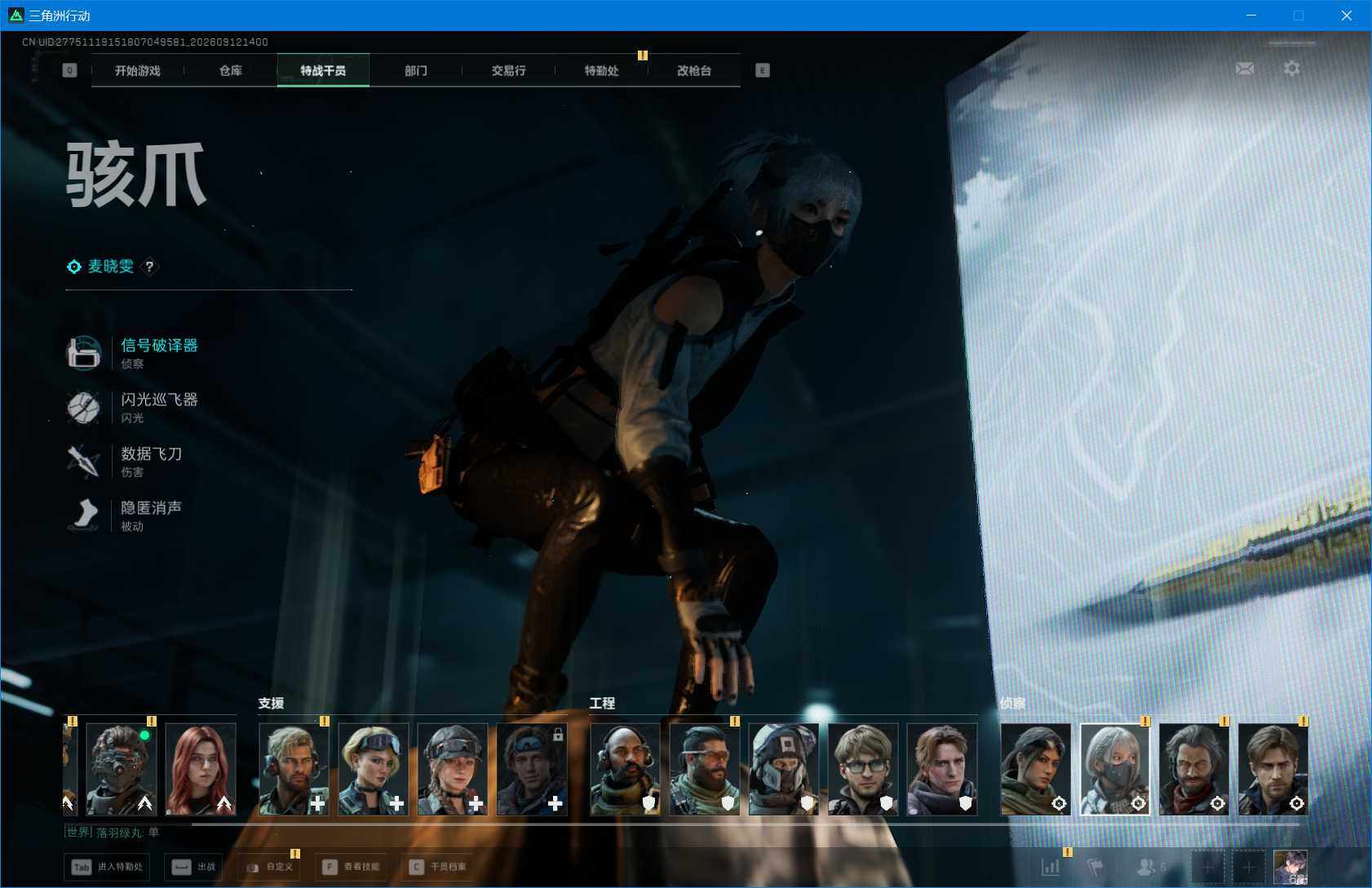Click the 支援 class label
This screenshot has height=888, width=1372.
[x=271, y=703]
